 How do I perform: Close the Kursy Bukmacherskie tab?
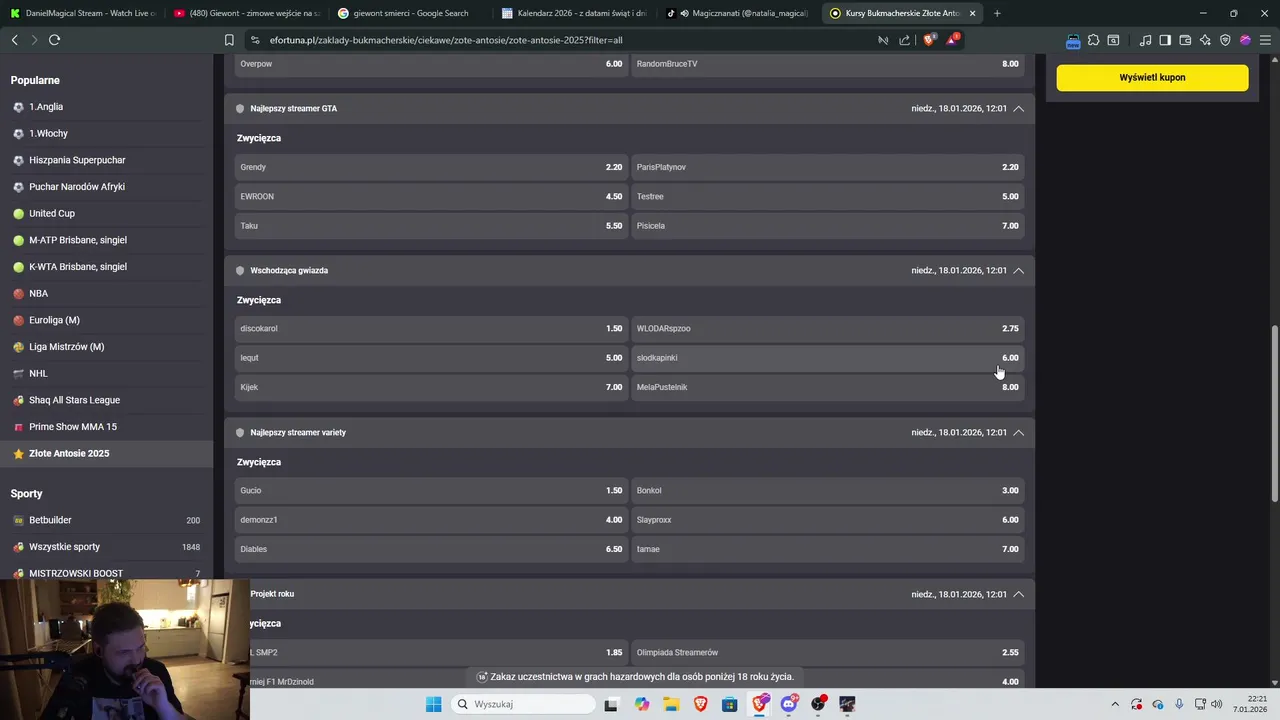click(972, 13)
